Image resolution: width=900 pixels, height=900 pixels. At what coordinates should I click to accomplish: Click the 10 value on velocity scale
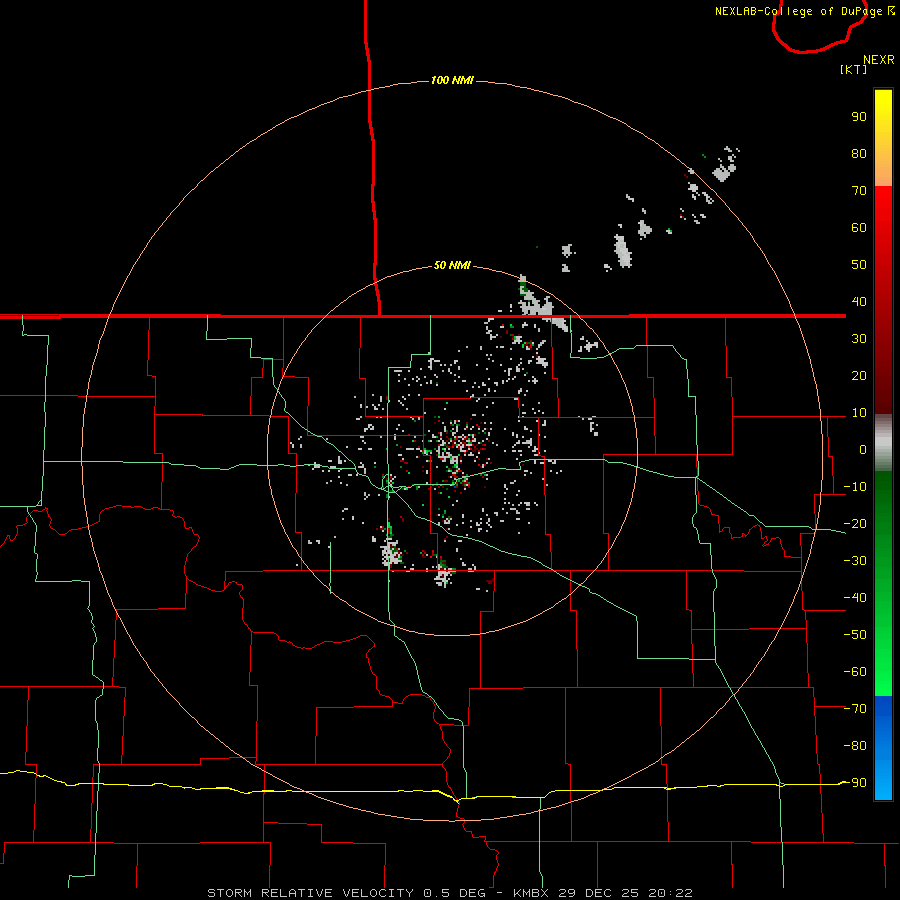[x=859, y=413]
